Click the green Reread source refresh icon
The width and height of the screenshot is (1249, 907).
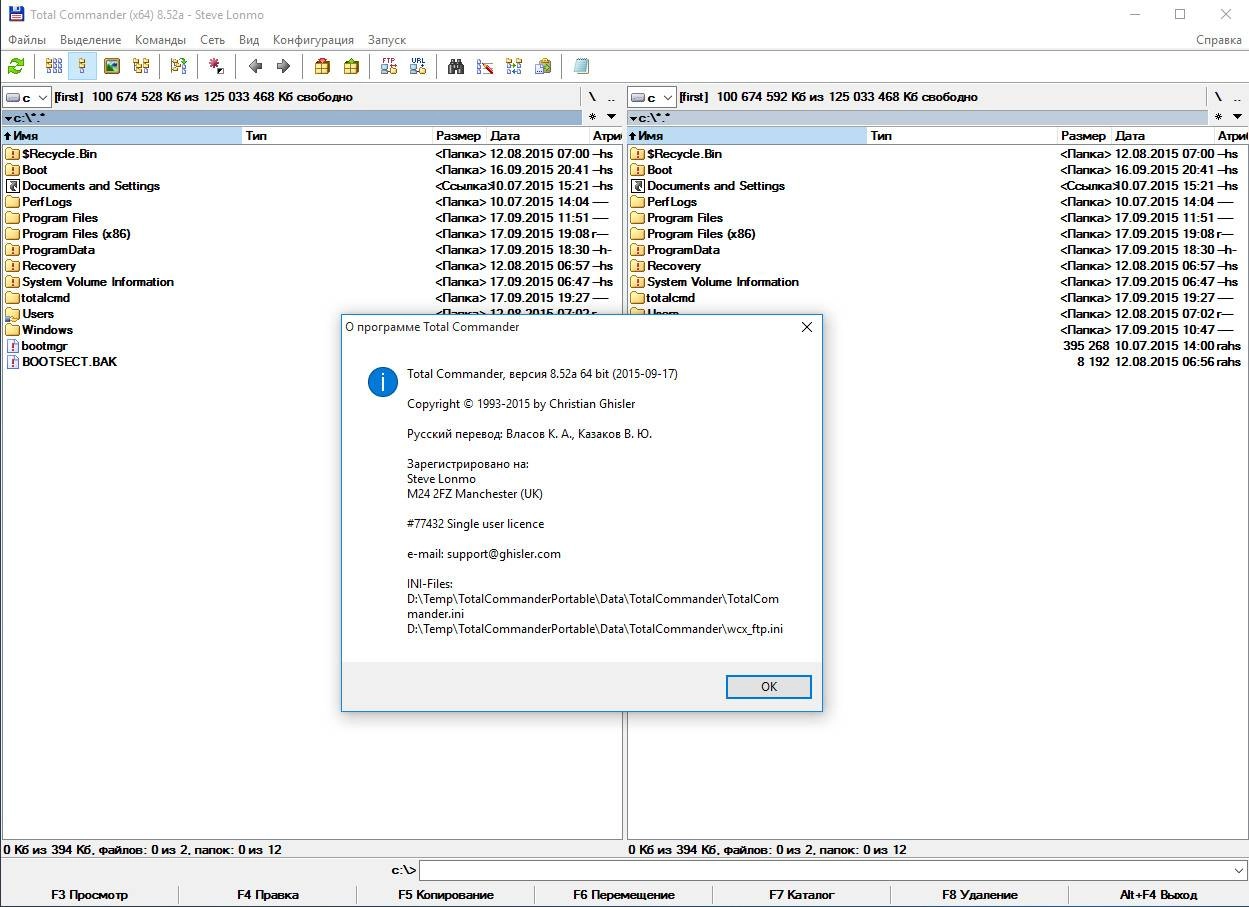tap(16, 66)
